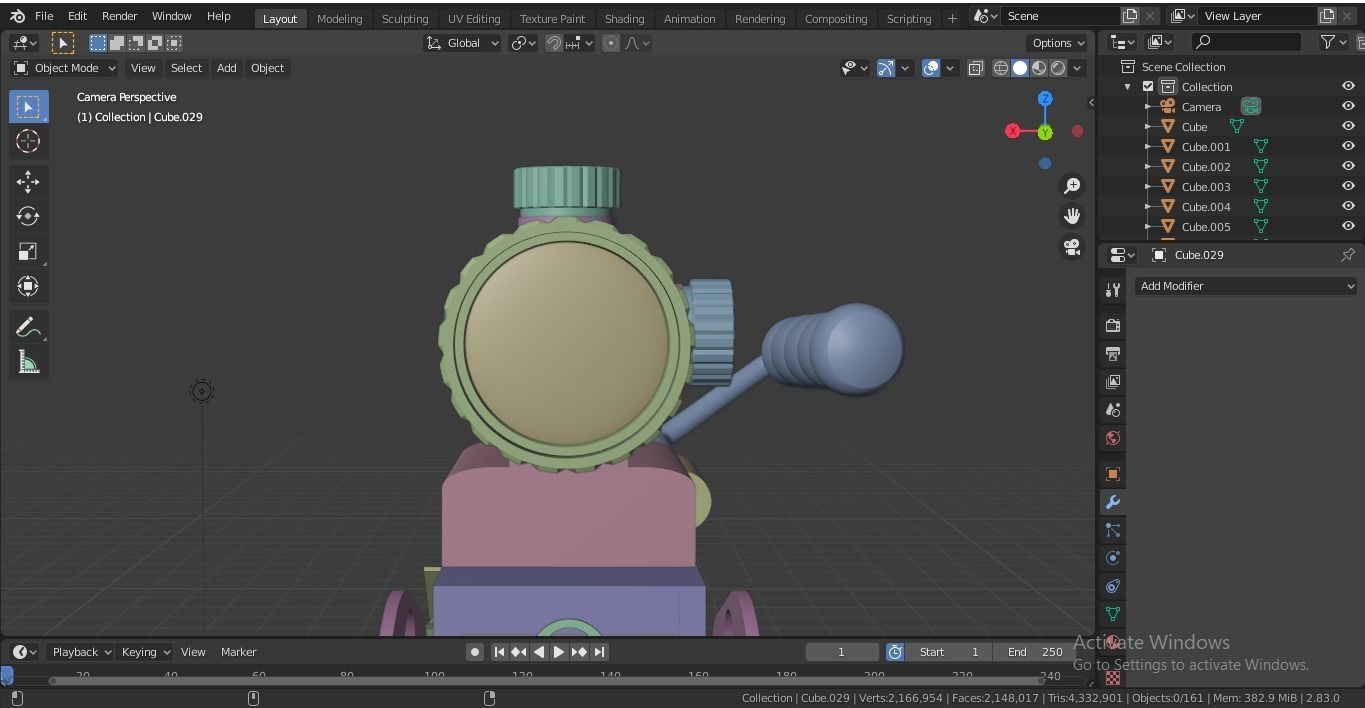Open the Scene properties tab

pyautogui.click(x=1113, y=409)
